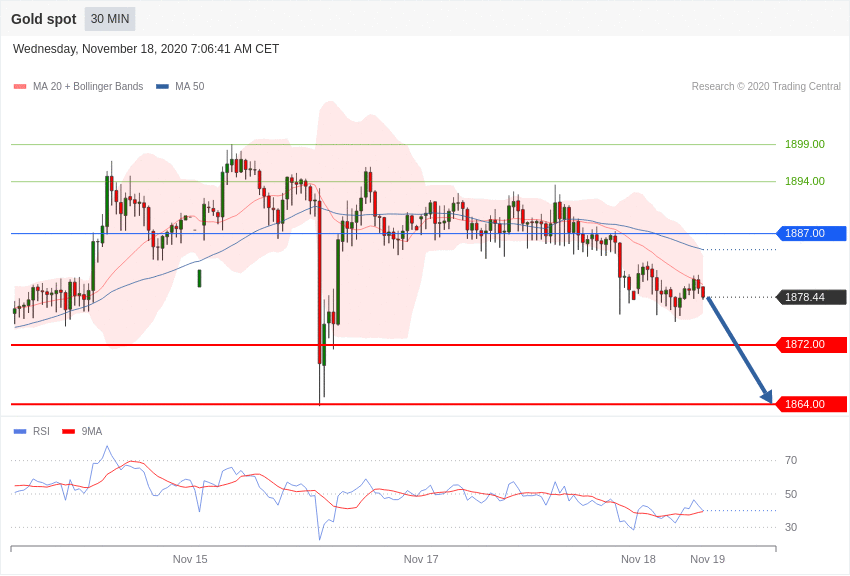Click the 1894.00 resistance level label
The height and width of the screenshot is (576, 850).
pyautogui.click(x=804, y=181)
